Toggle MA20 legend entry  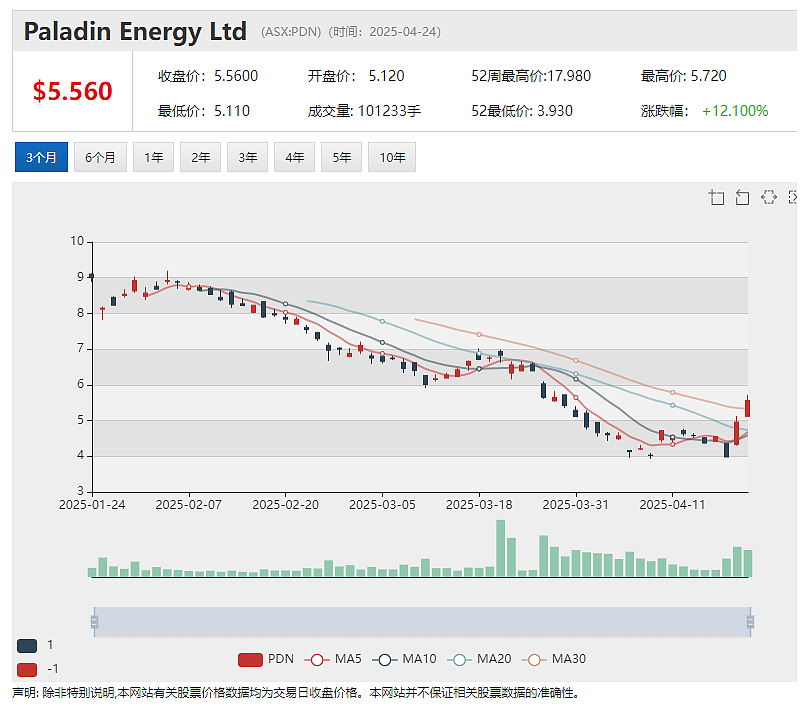click(479, 659)
